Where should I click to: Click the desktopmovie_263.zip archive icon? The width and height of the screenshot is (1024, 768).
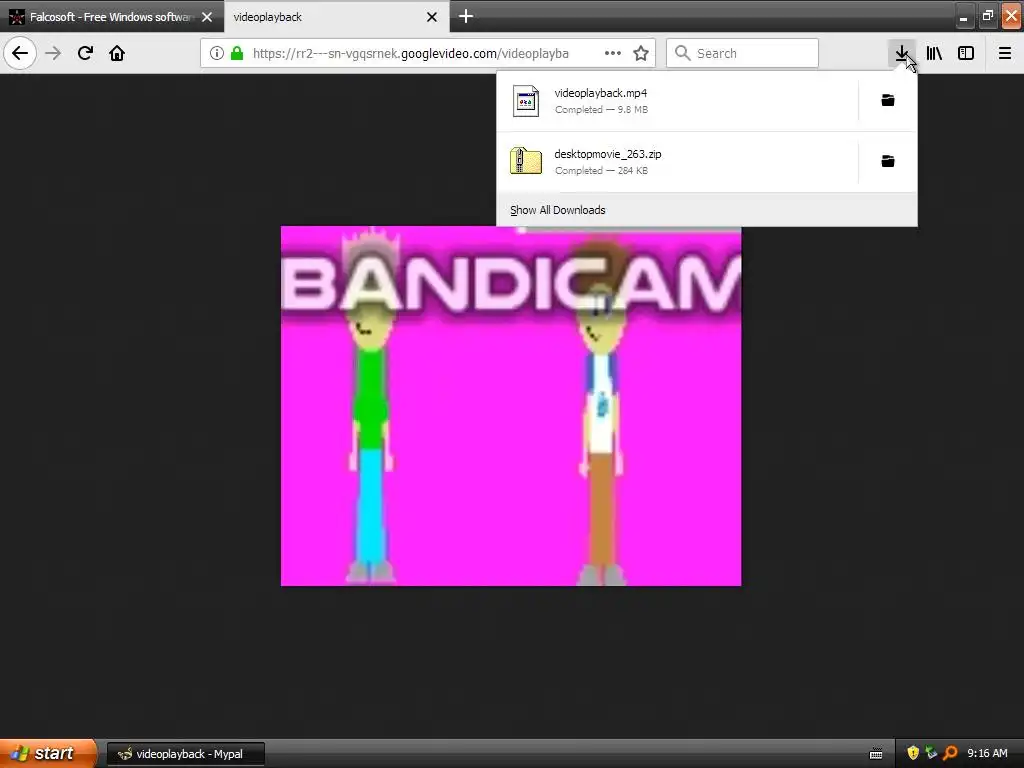pyautogui.click(x=526, y=161)
